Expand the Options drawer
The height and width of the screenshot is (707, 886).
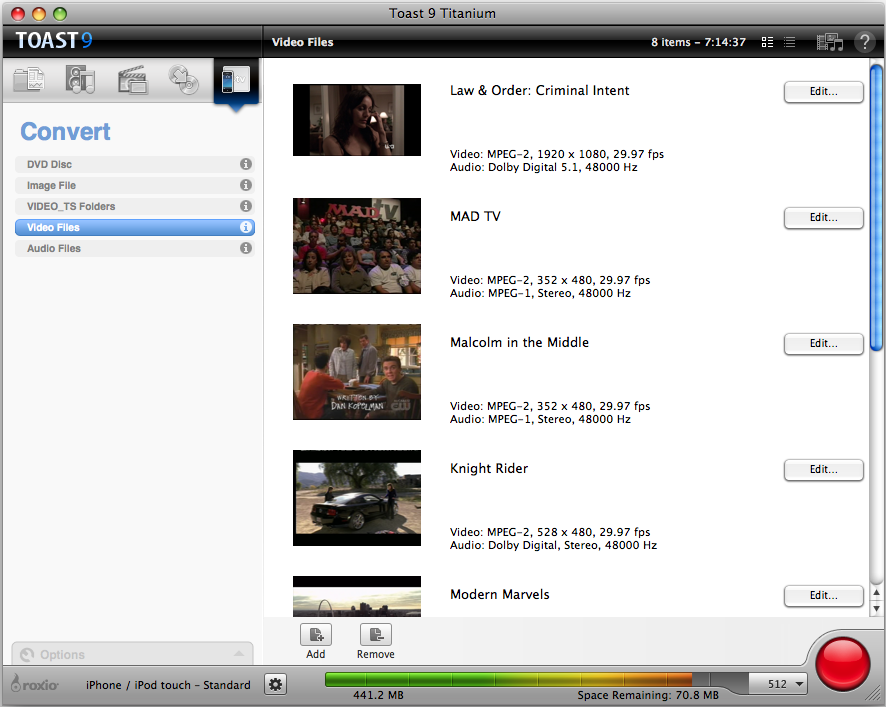click(132, 654)
